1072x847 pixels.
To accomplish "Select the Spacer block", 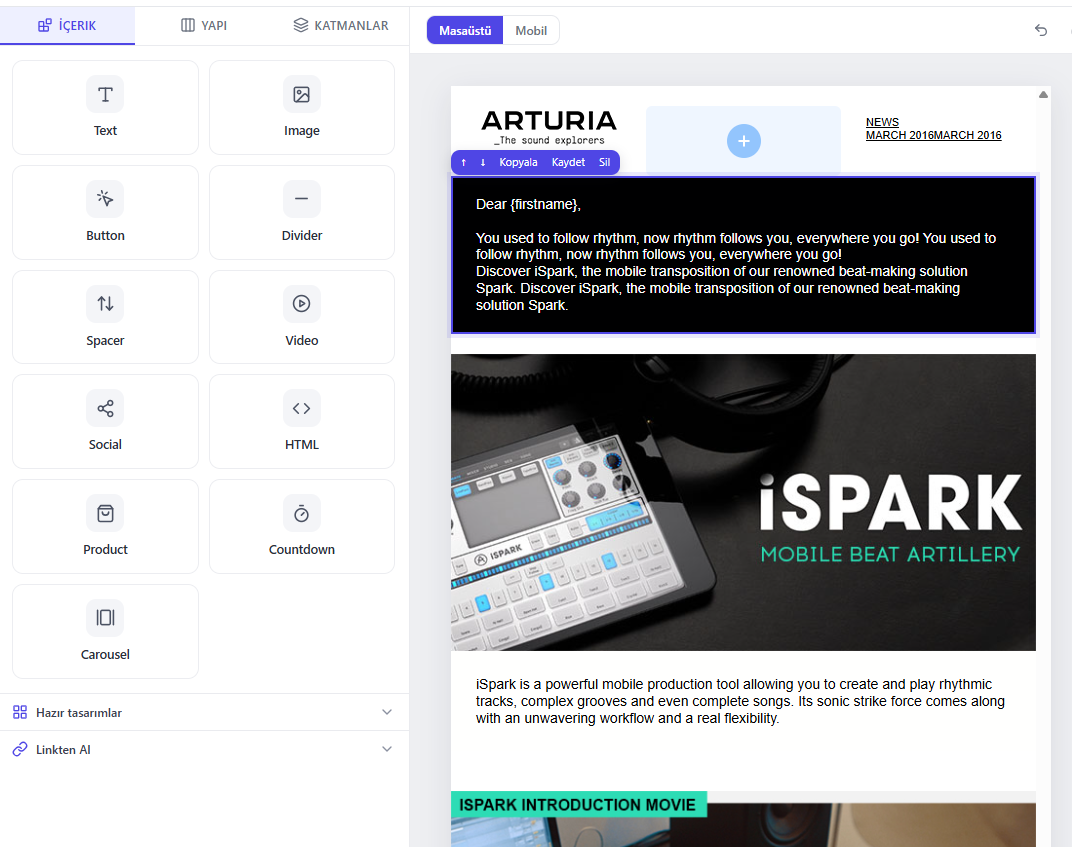I will (105, 317).
